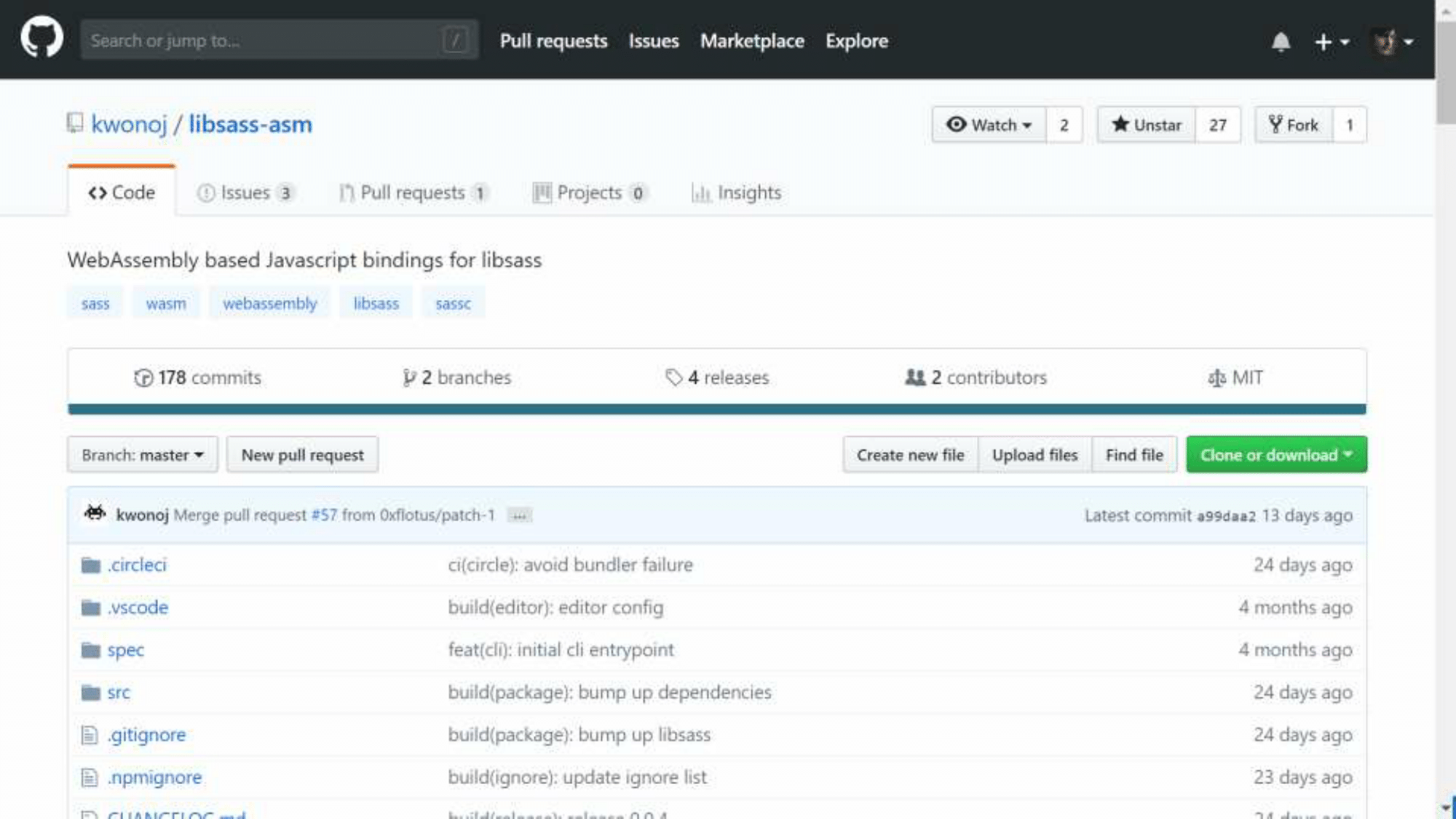Image resolution: width=1456 pixels, height=819 pixels.
Task: Open the spec folder
Action: pos(126,649)
